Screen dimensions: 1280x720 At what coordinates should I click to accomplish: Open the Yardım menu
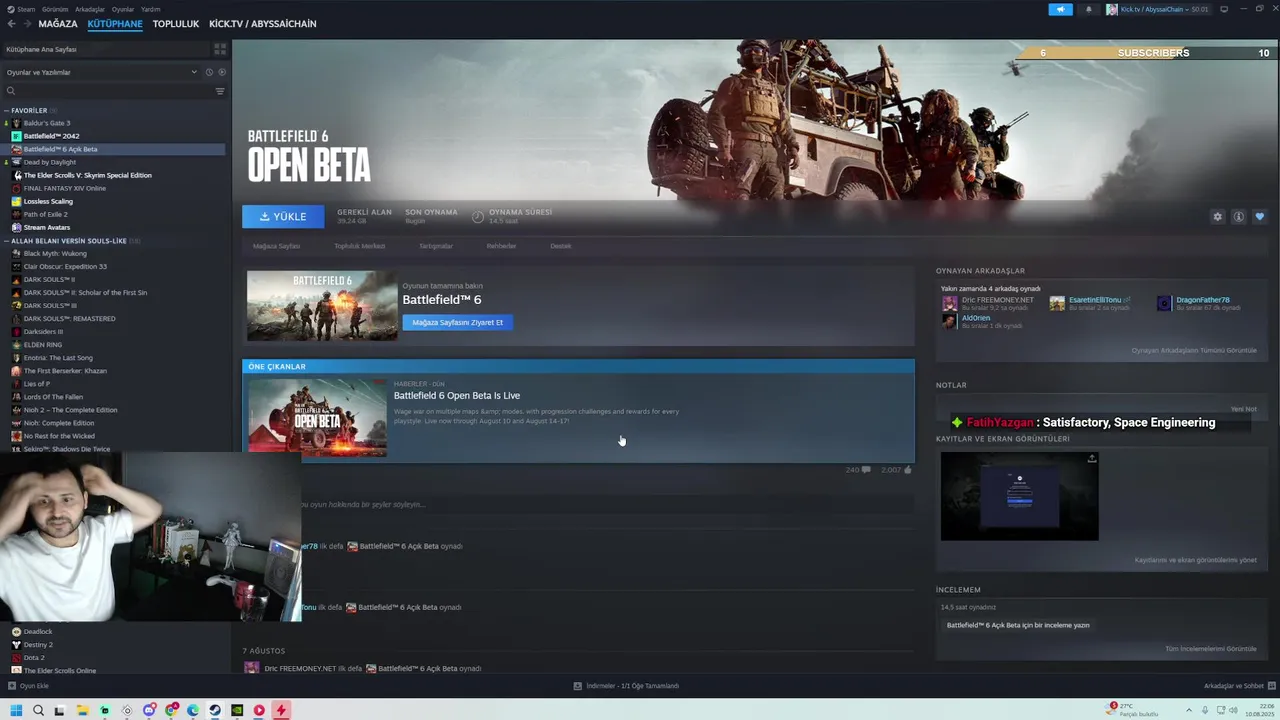[x=151, y=9]
